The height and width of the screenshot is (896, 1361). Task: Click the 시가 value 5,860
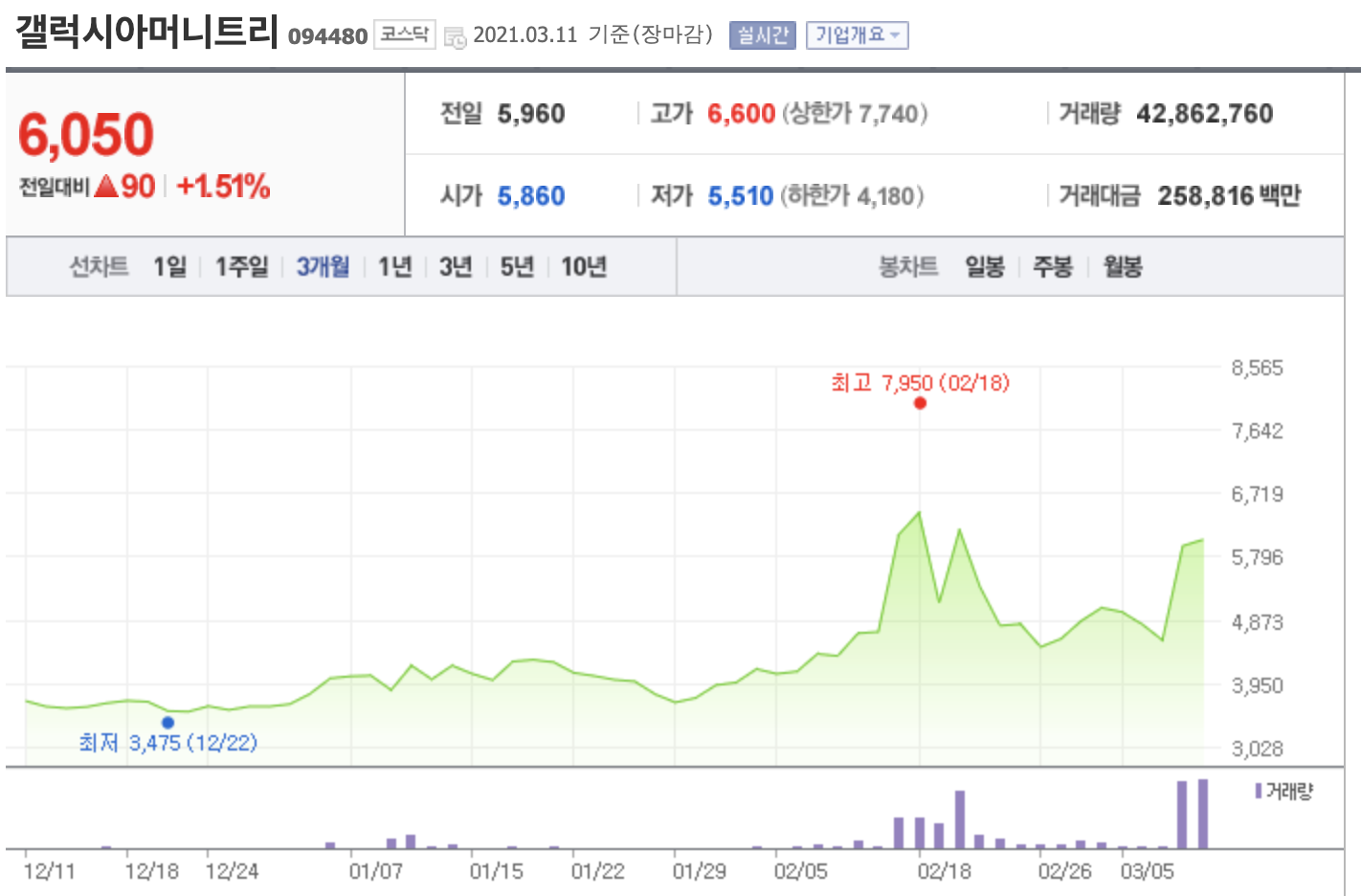click(531, 196)
